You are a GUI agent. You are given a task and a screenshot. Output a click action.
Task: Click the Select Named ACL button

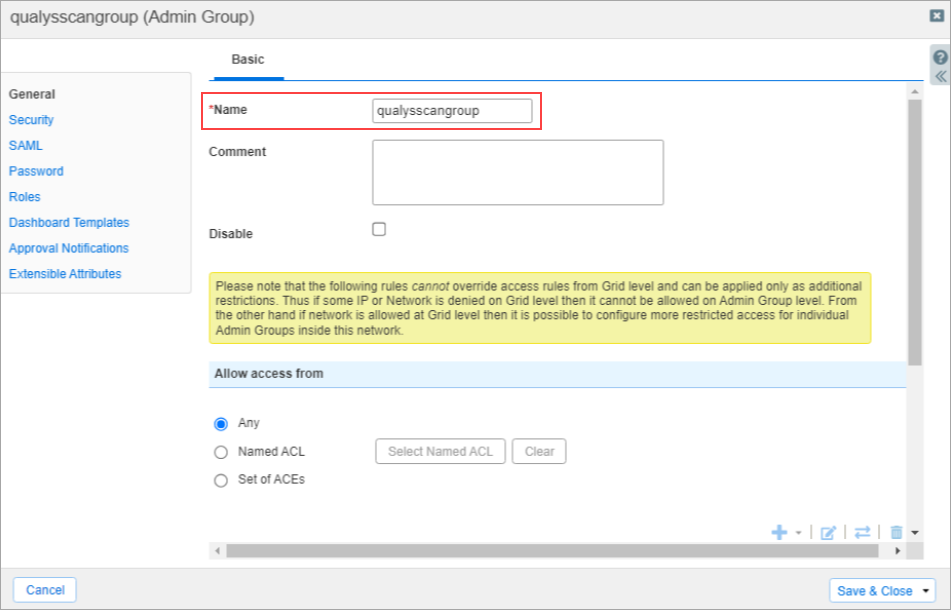[440, 451]
